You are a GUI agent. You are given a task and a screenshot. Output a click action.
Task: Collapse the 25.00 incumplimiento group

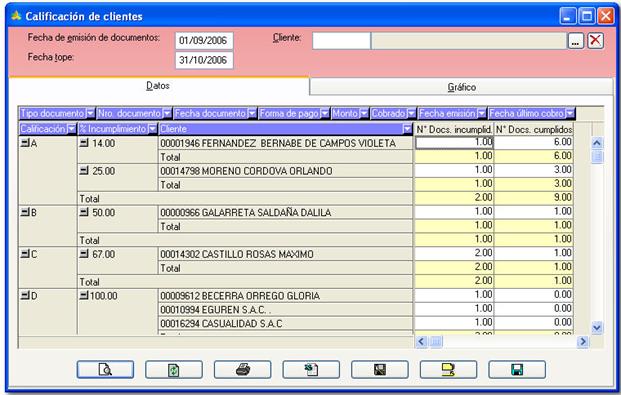(84, 171)
